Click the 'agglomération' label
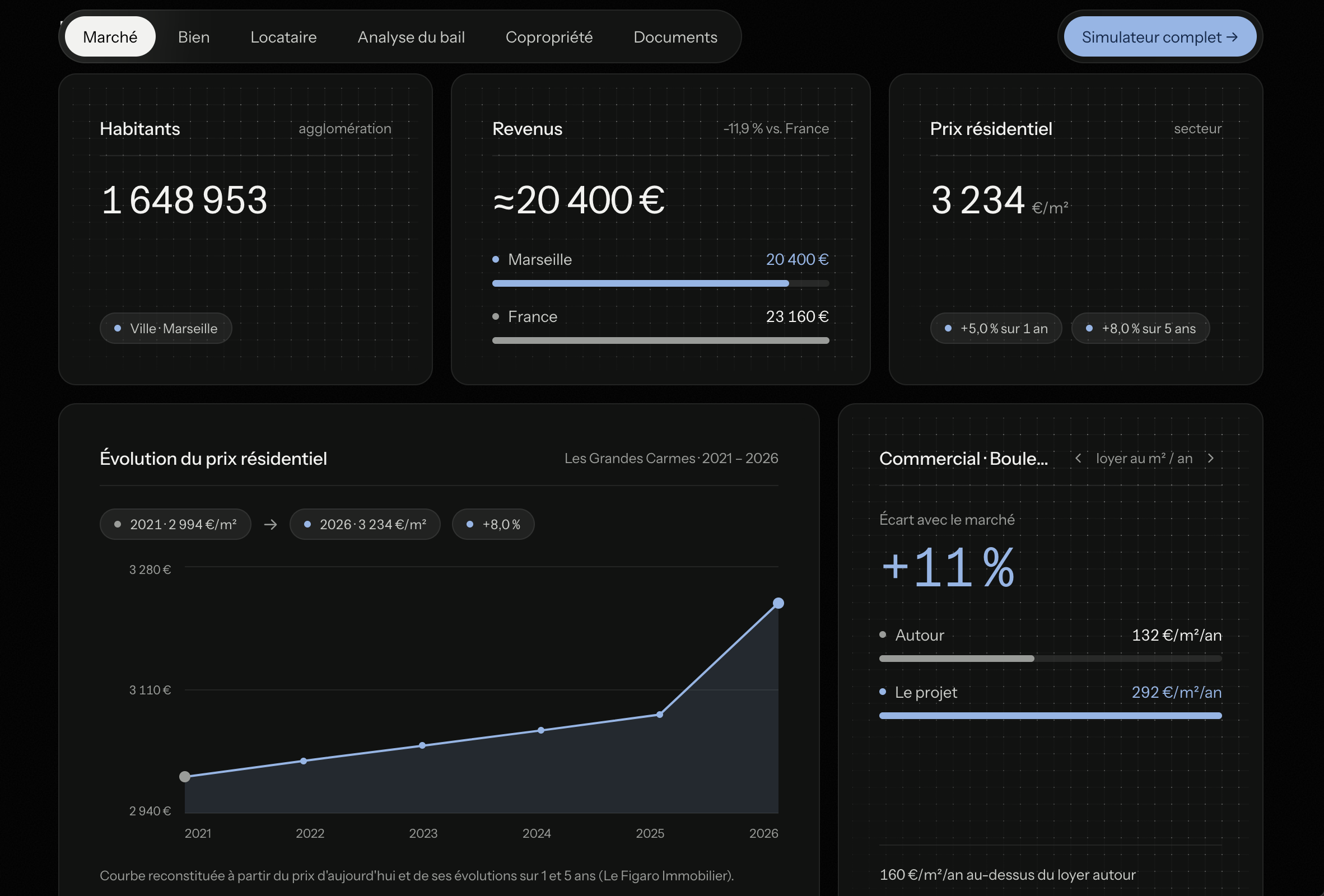 tap(344, 129)
